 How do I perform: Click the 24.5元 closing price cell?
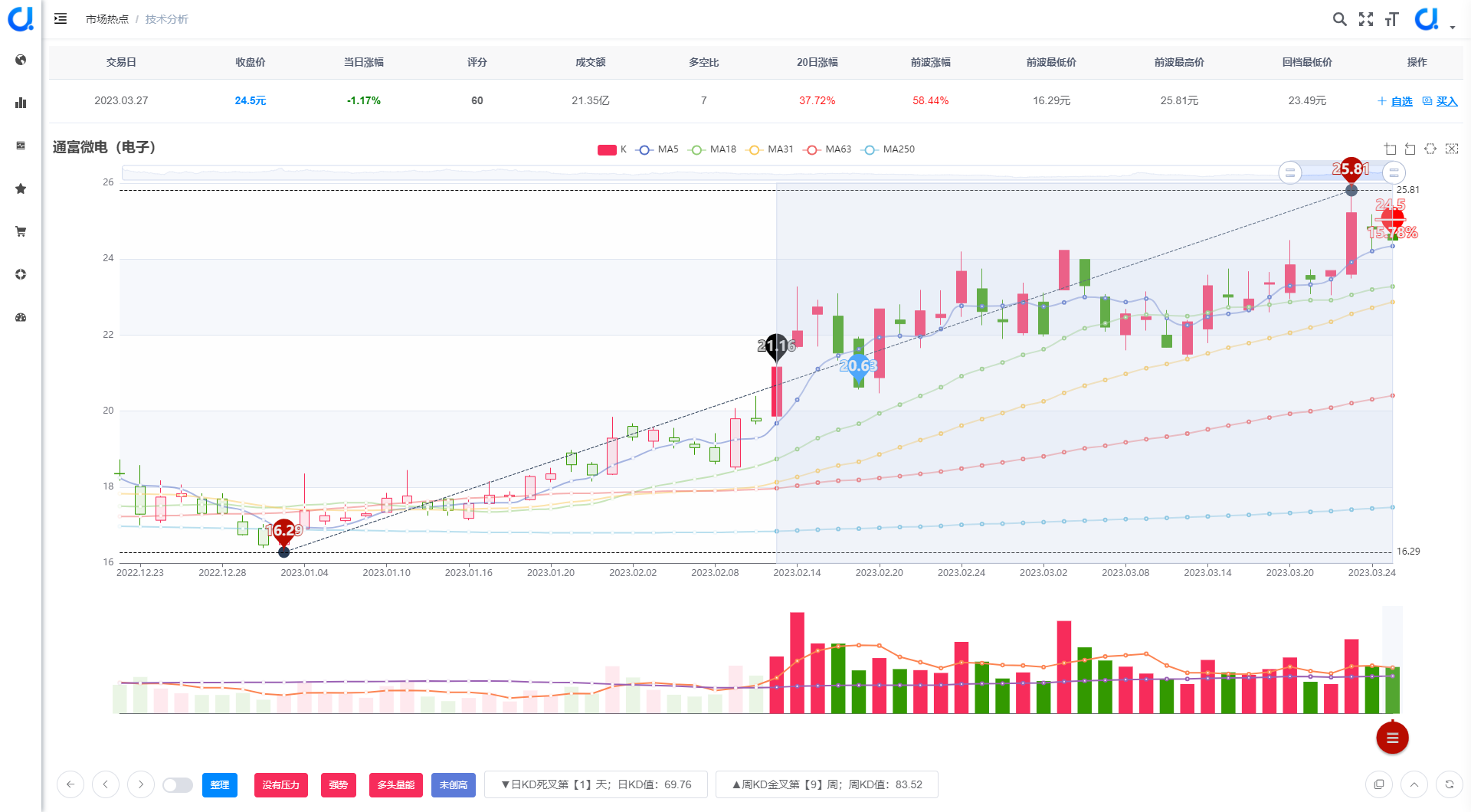[x=251, y=101]
